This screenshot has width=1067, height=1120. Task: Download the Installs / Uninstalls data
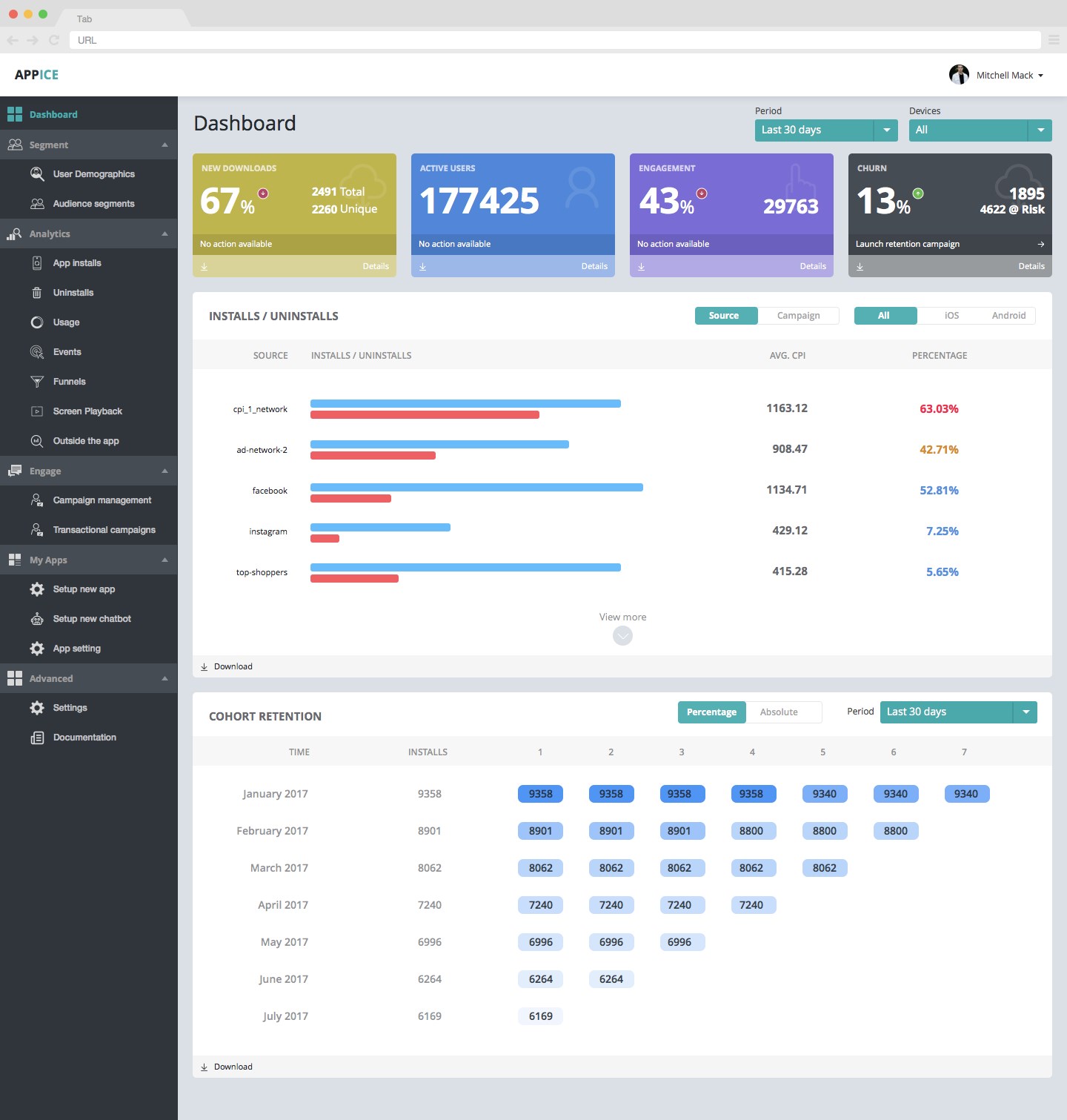click(x=227, y=666)
